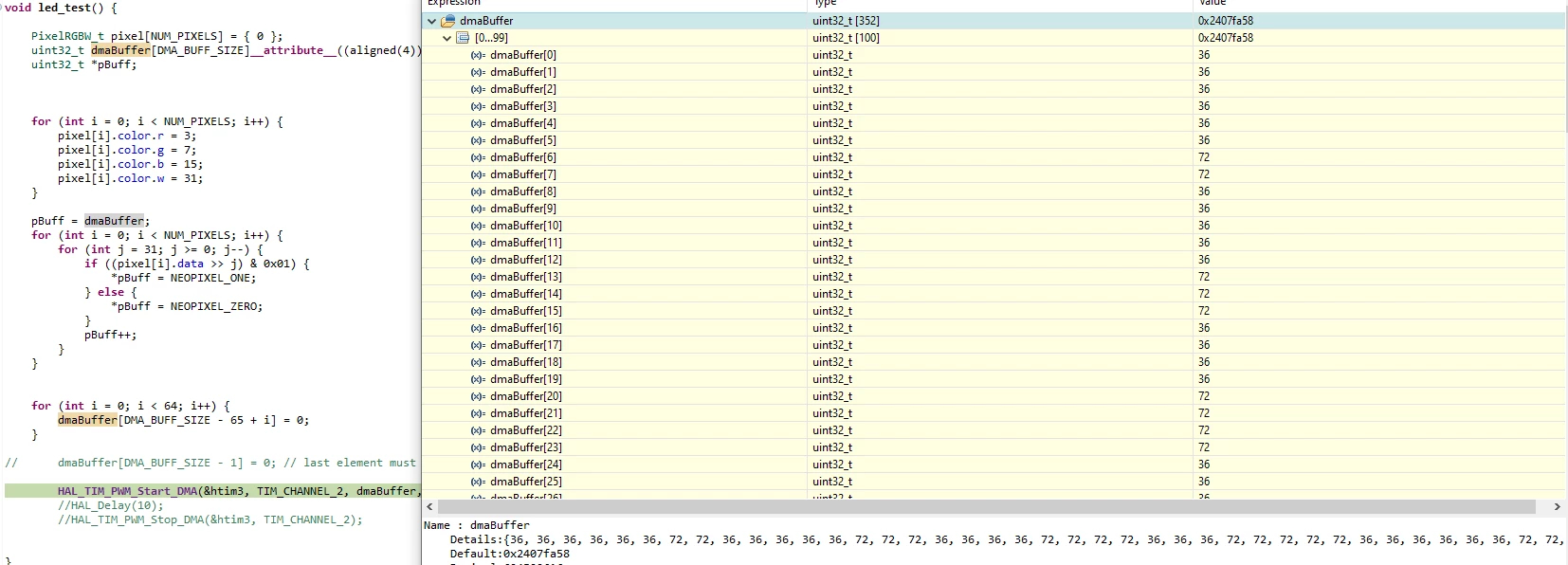Click value 72 of dmaBuffer[23]

[x=1204, y=447]
